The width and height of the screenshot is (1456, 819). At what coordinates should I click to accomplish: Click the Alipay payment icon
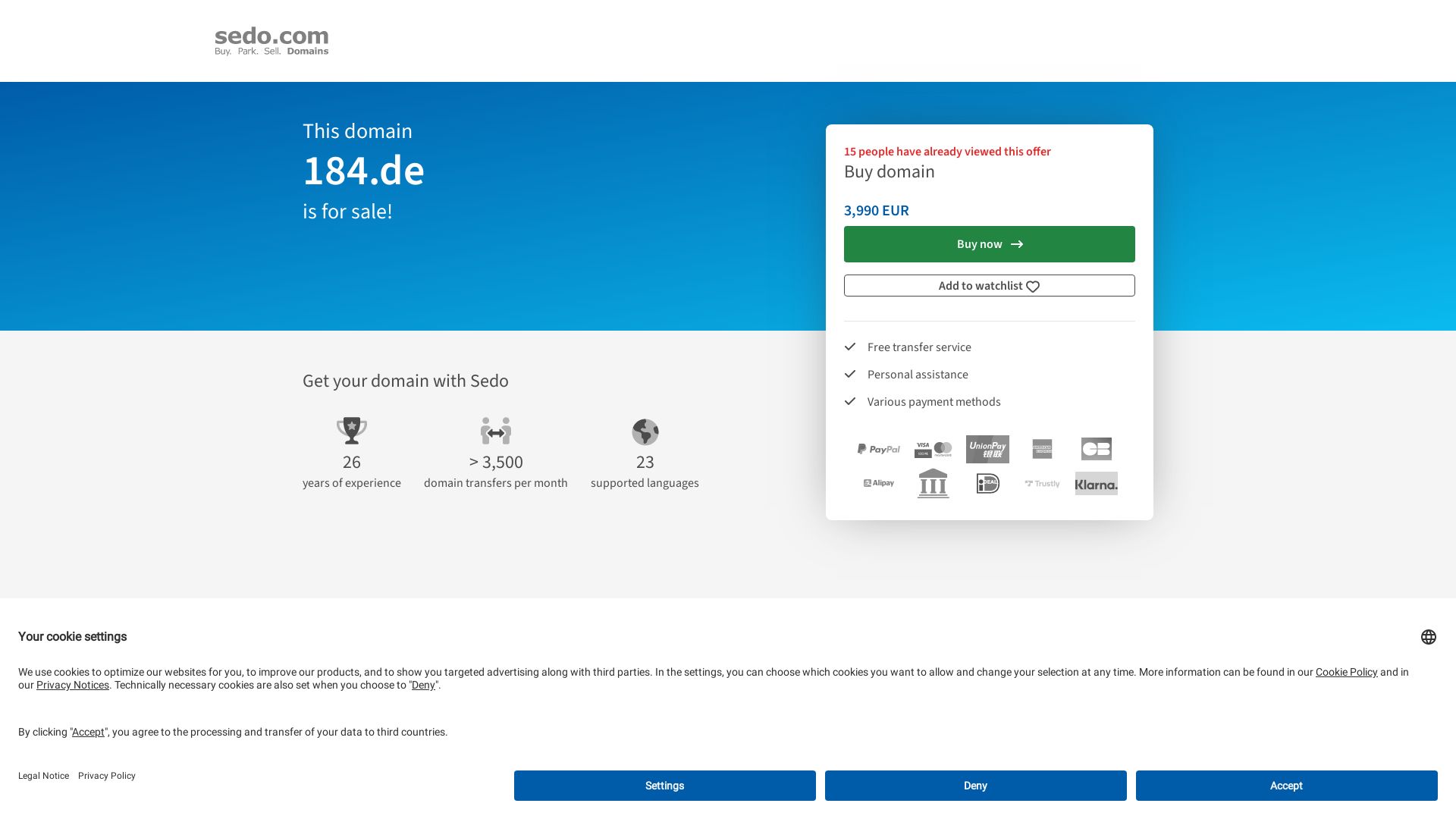(x=878, y=483)
